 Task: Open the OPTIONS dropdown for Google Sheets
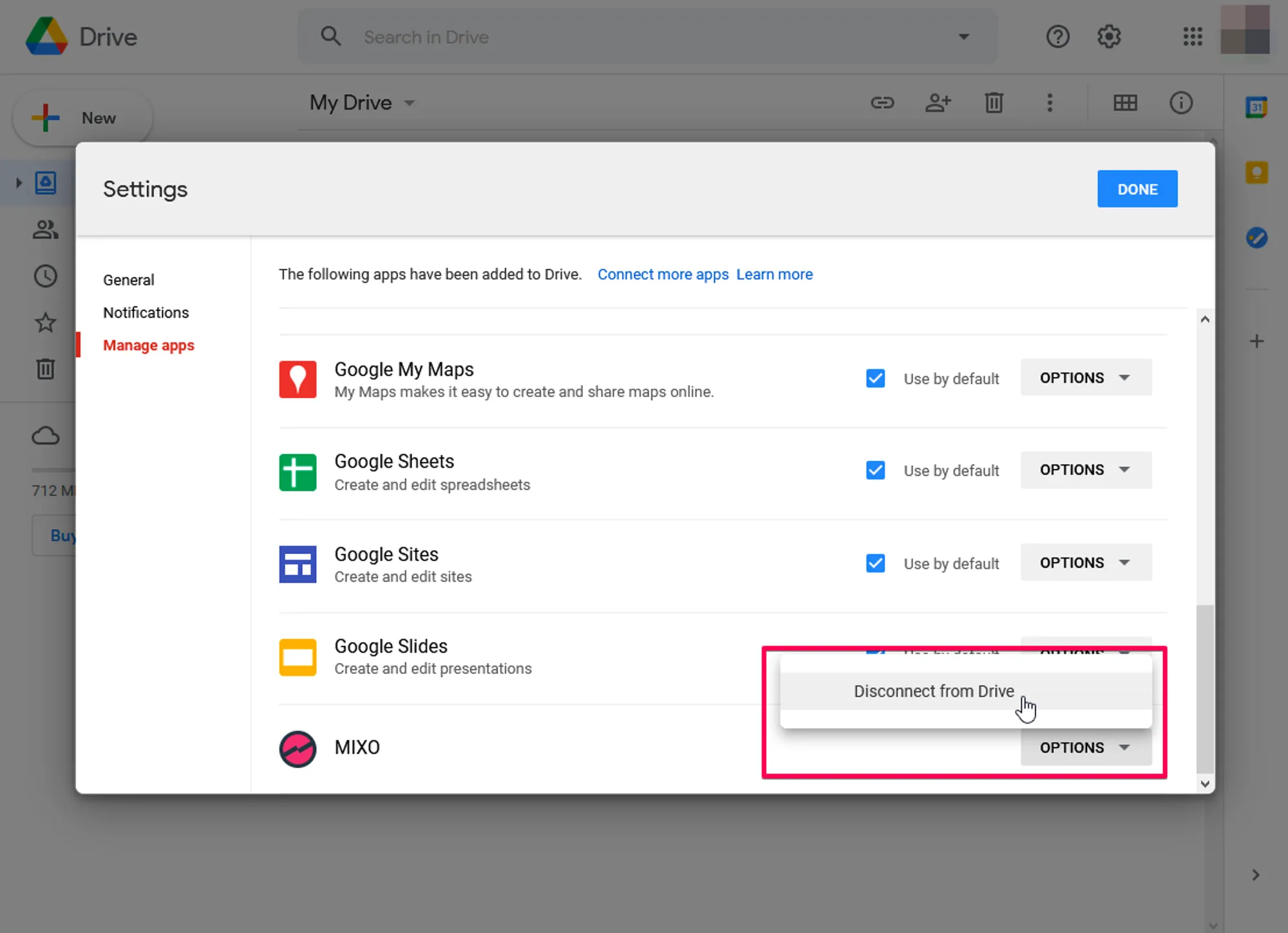[x=1085, y=470]
